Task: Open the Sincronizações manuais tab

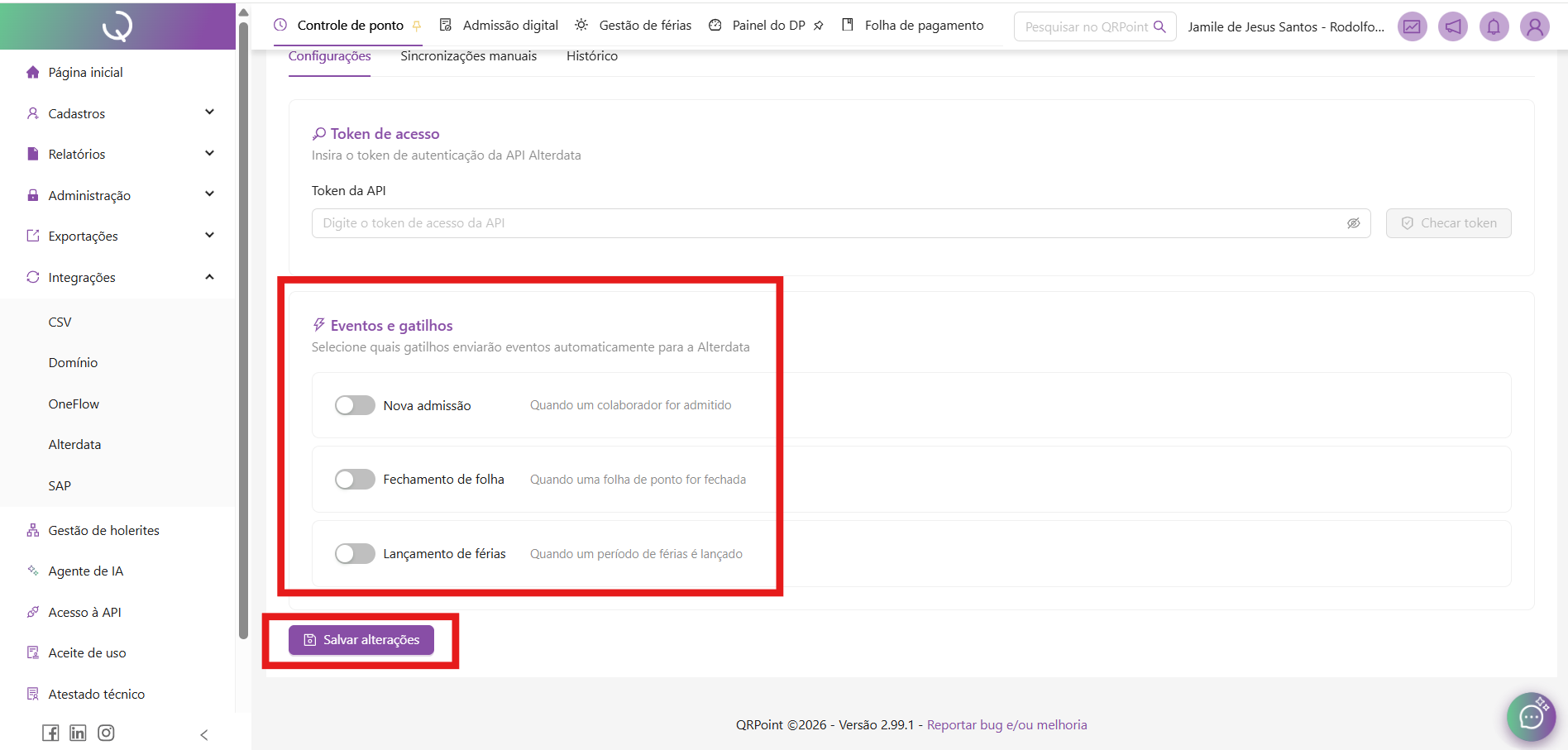Action: (x=468, y=56)
